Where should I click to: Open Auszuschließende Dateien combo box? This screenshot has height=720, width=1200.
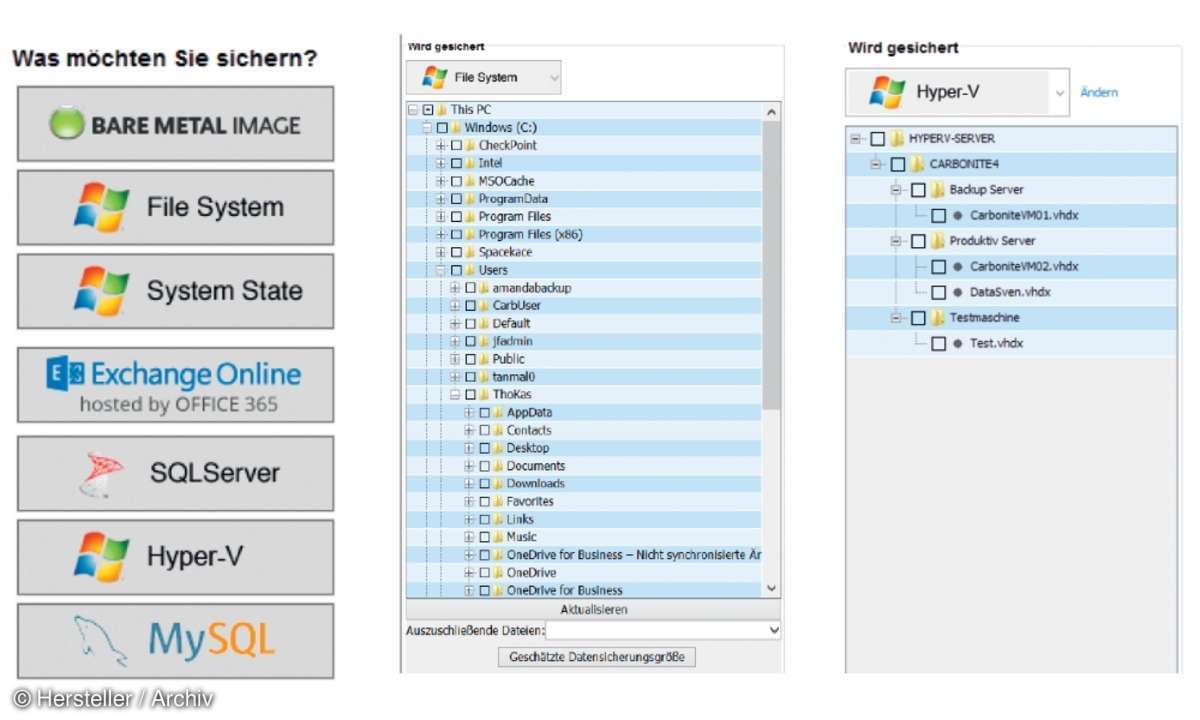[664, 630]
